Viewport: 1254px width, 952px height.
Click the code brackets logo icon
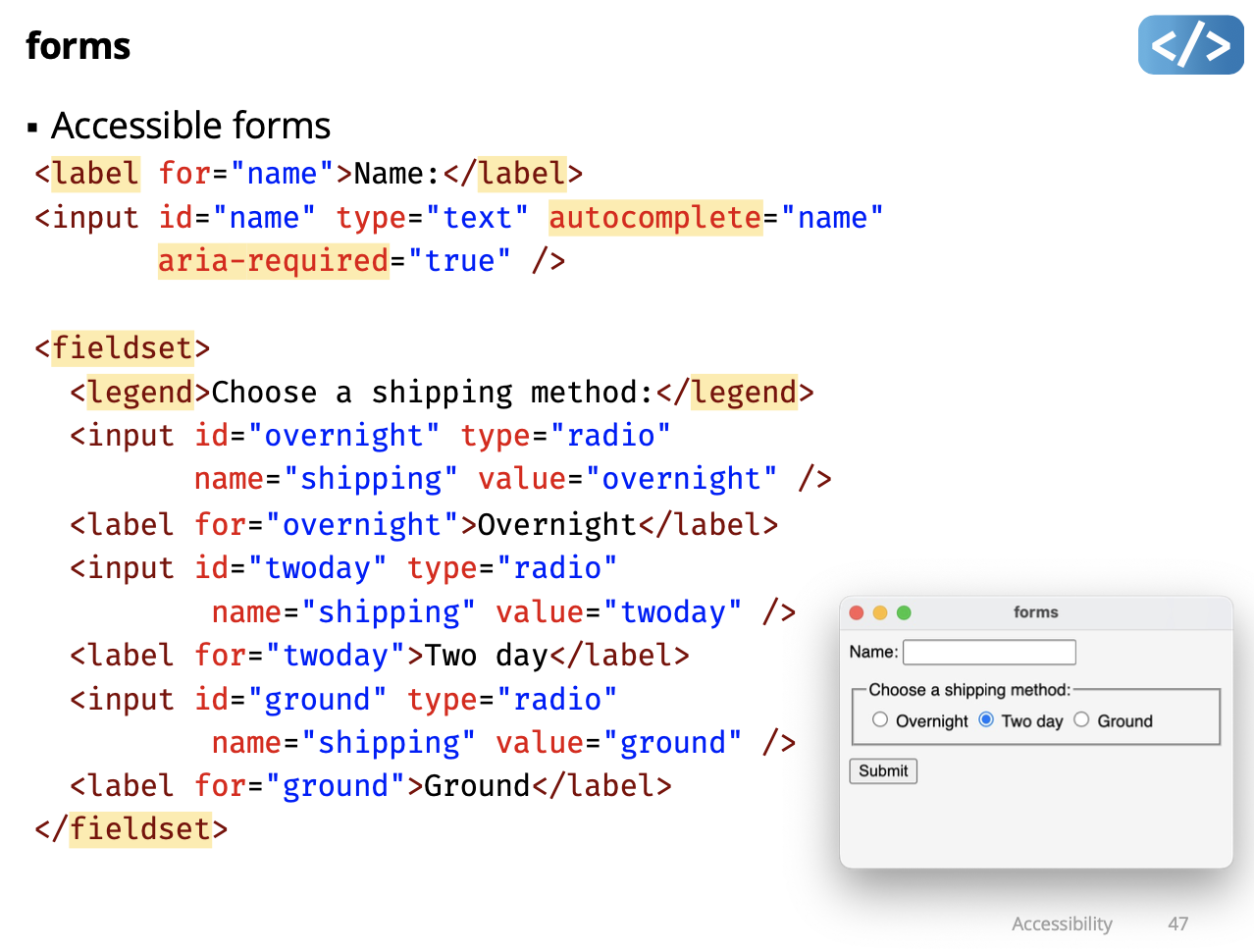[x=1190, y=45]
